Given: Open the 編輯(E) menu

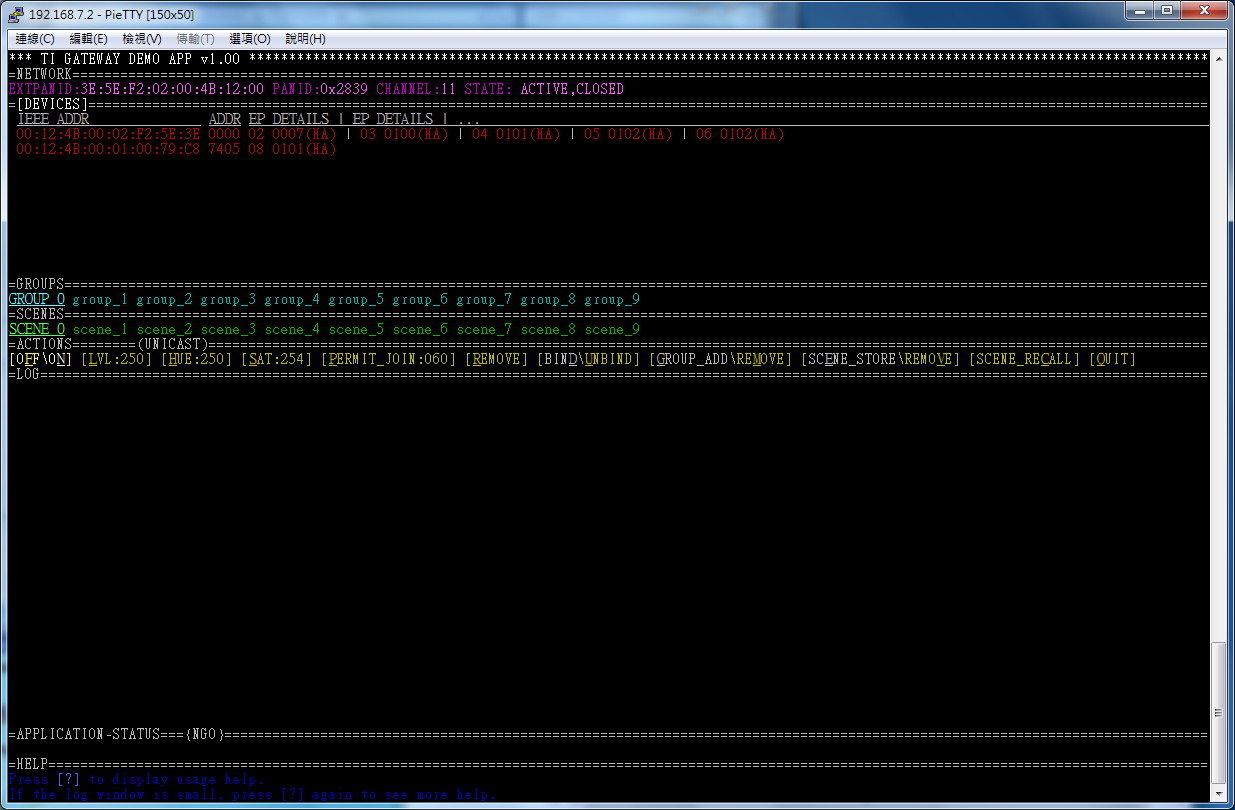Looking at the screenshot, I should pos(88,38).
